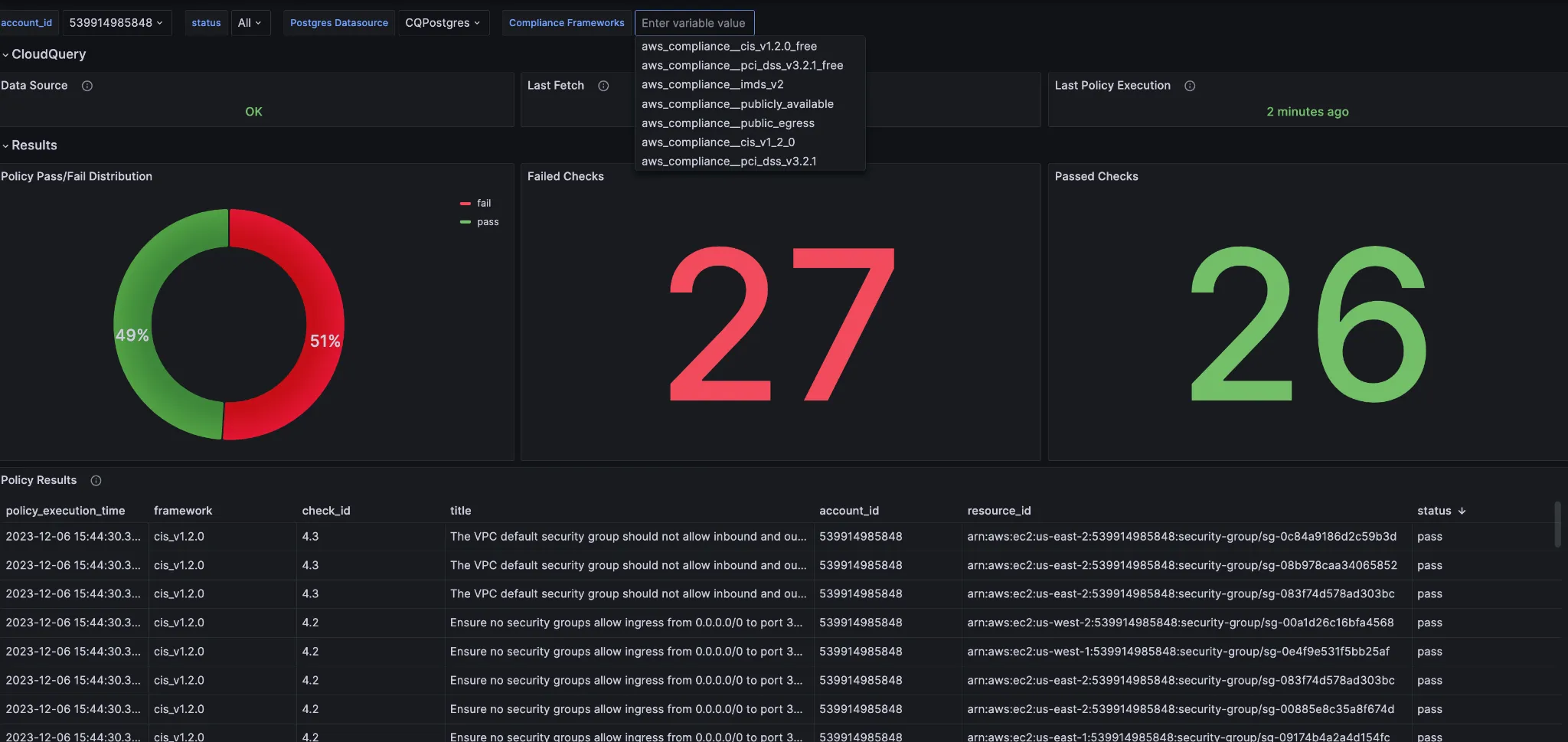The width and height of the screenshot is (1568, 742).
Task: Select aws_compliance__pci_dss_v3.2.1 option
Action: [728, 162]
